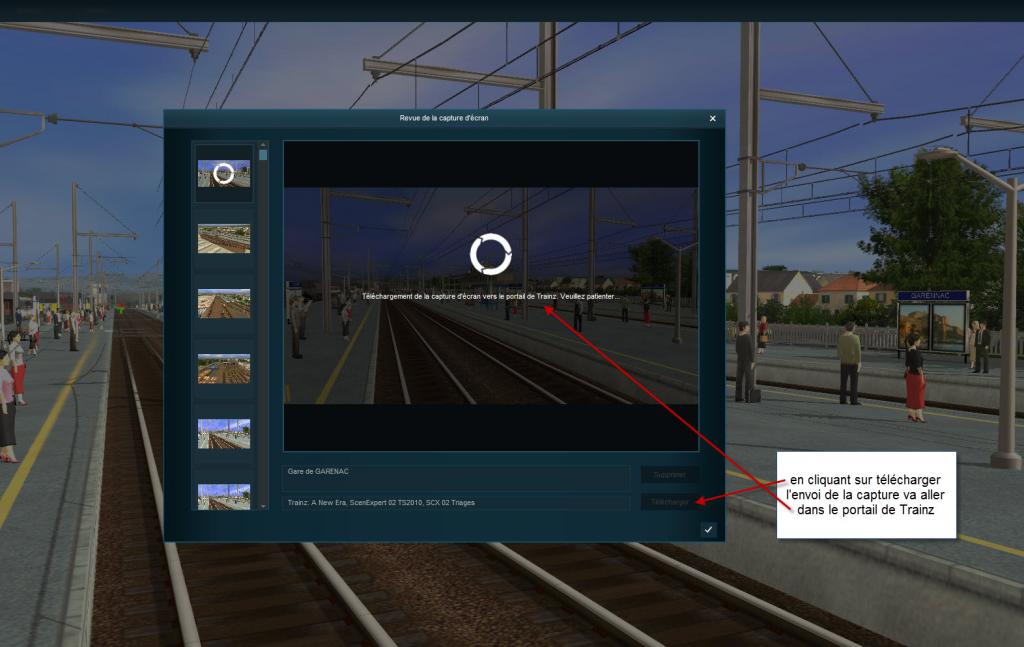This screenshot has width=1024, height=647.
Task: Click the large screenshot preview image
Action: tap(491, 296)
